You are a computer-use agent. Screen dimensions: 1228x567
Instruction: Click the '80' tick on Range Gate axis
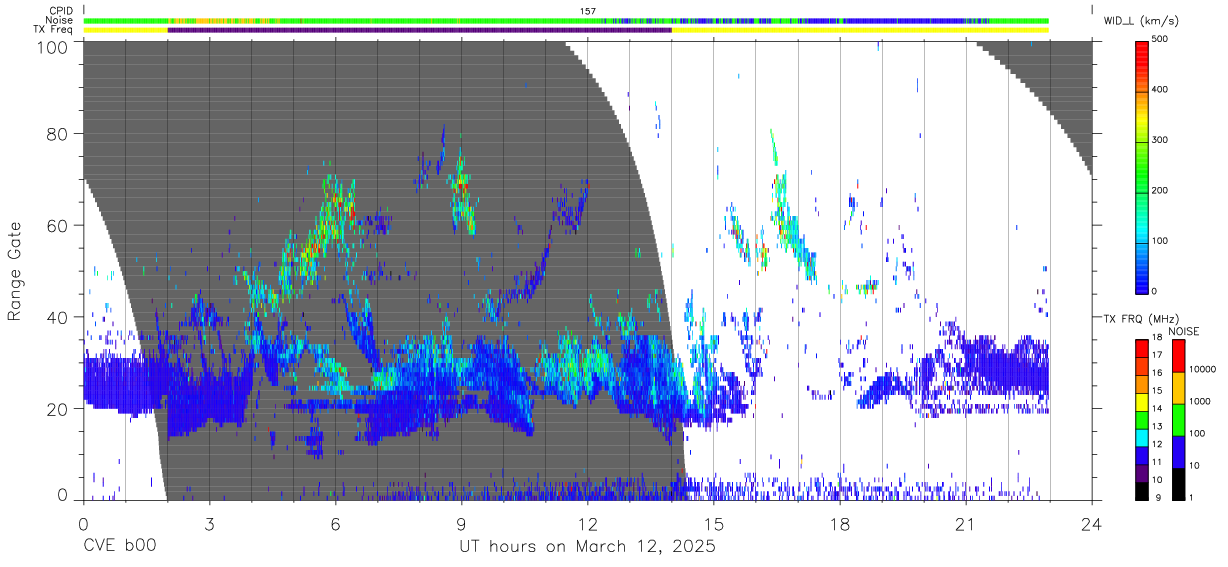[59, 133]
